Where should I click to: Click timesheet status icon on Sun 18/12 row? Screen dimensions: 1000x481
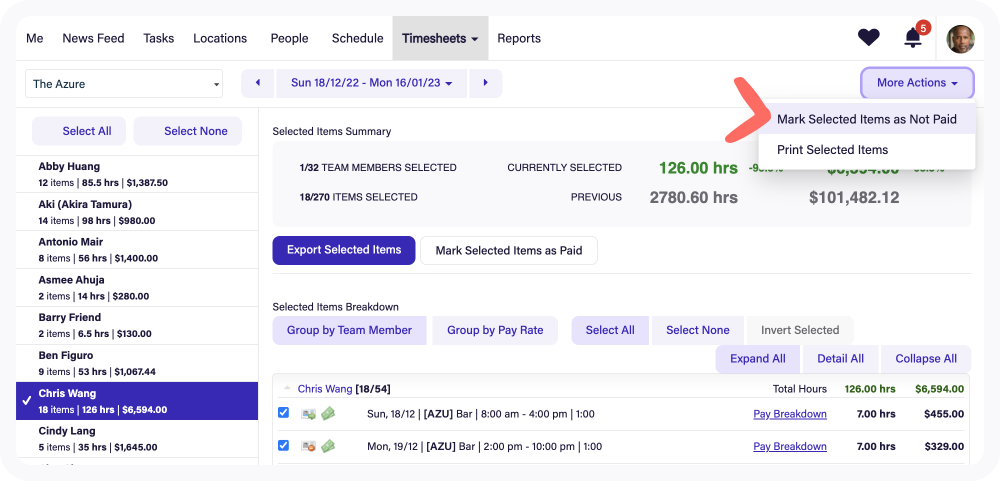click(x=309, y=414)
